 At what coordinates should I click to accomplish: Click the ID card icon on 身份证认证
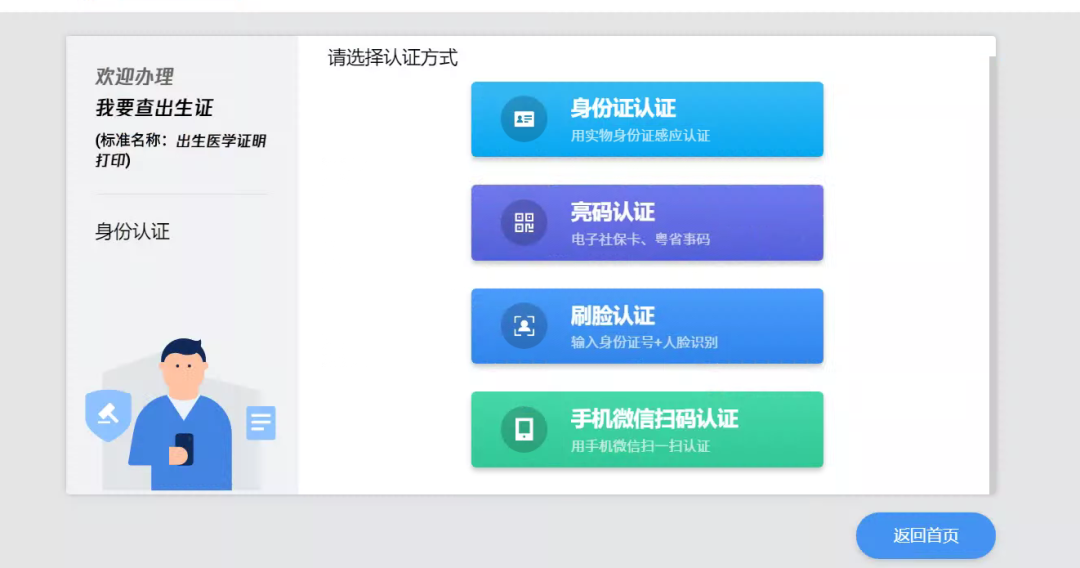[523, 119]
